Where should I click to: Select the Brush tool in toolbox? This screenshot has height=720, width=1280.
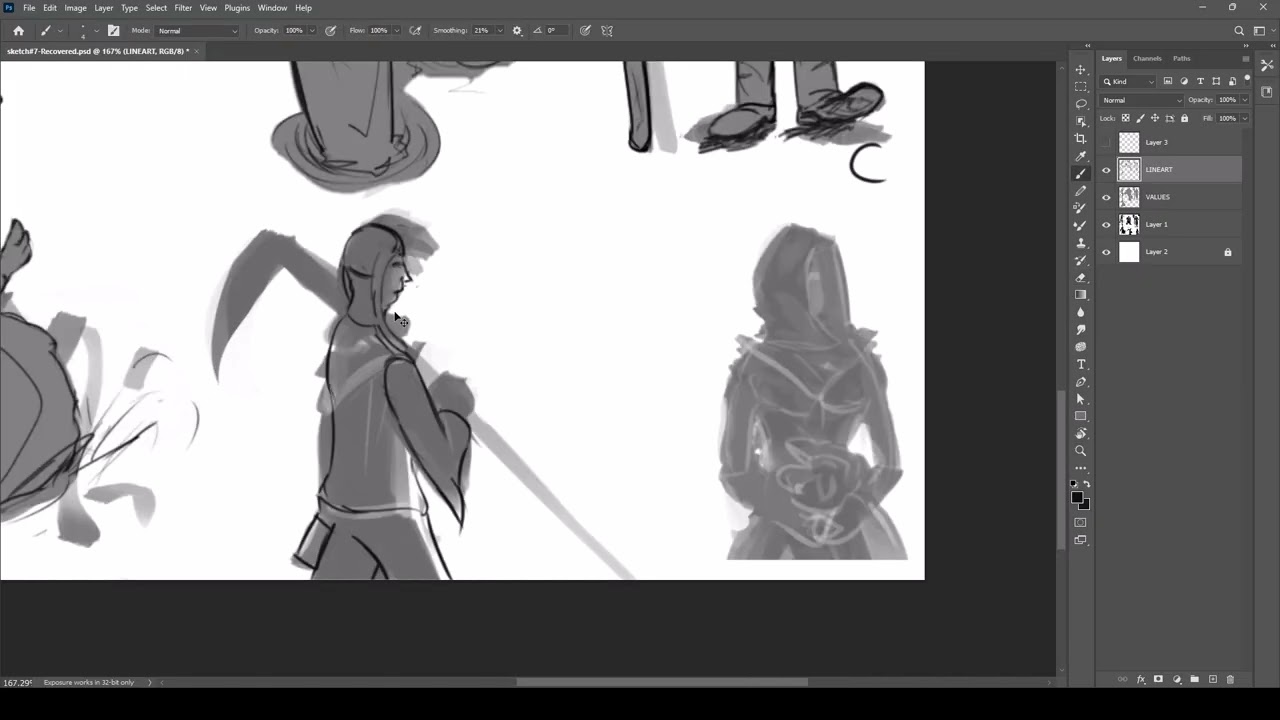click(x=1080, y=174)
